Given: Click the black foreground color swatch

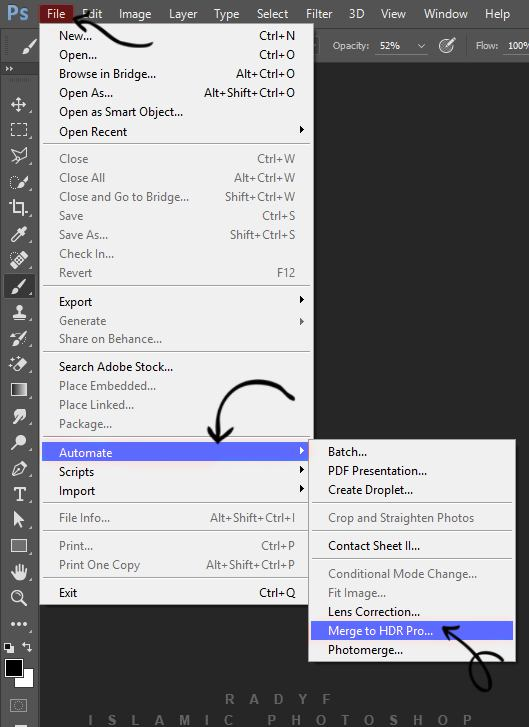Looking at the screenshot, I should tap(13, 668).
